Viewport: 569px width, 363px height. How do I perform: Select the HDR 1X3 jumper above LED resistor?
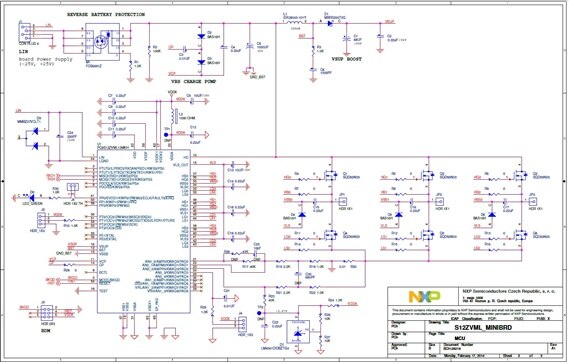coord(73,187)
